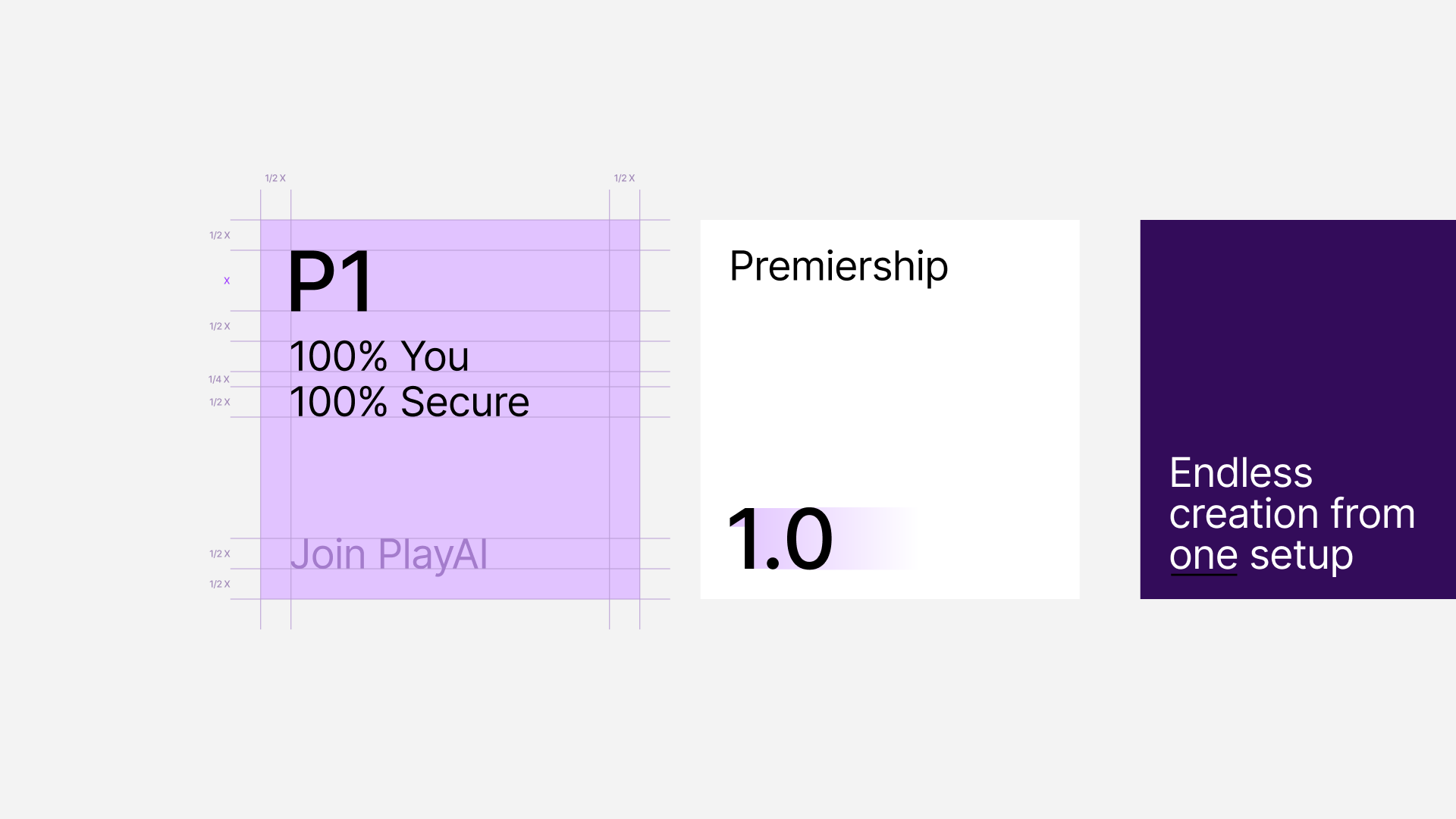
Task: Click the large P1 heading
Action: click(330, 281)
